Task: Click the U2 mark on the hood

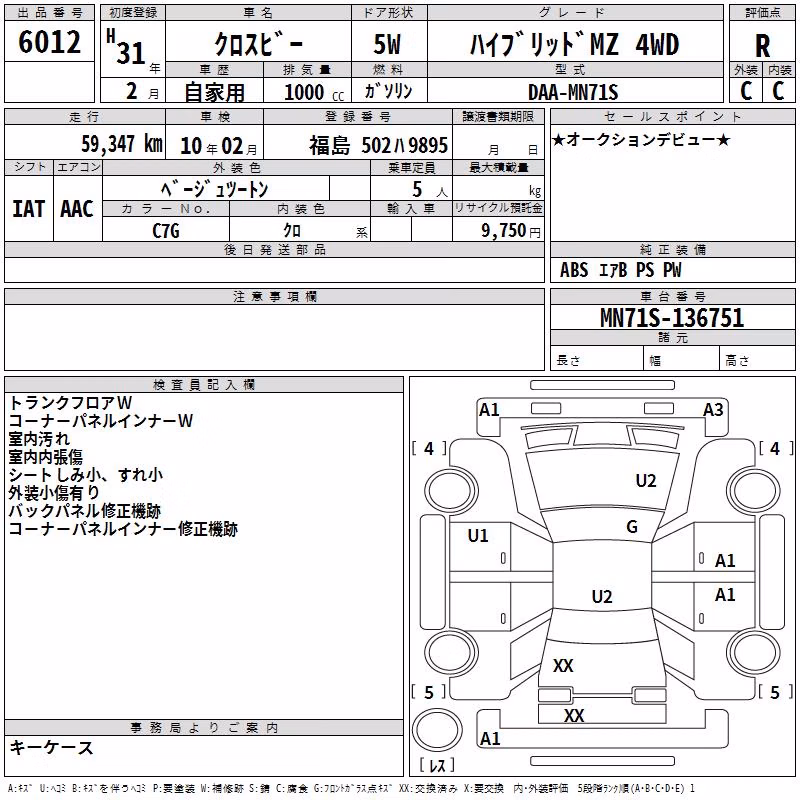Action: point(646,481)
